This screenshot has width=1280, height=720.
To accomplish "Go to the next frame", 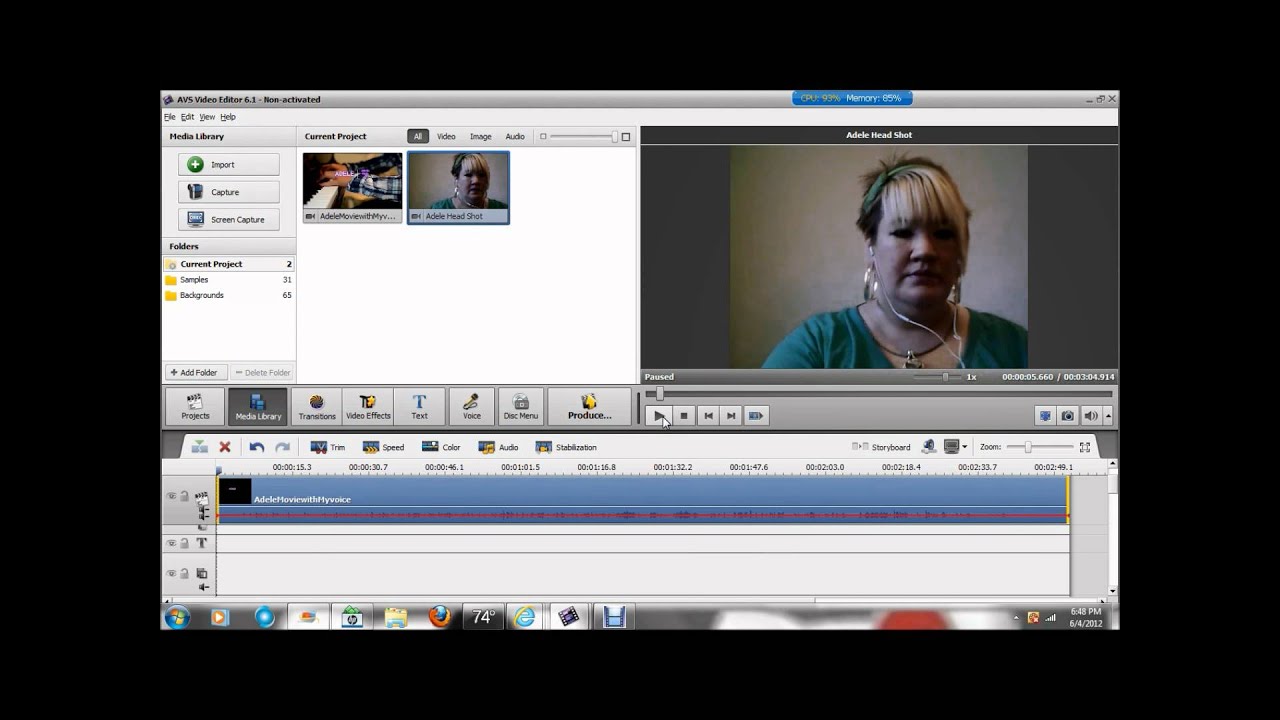I will 731,416.
